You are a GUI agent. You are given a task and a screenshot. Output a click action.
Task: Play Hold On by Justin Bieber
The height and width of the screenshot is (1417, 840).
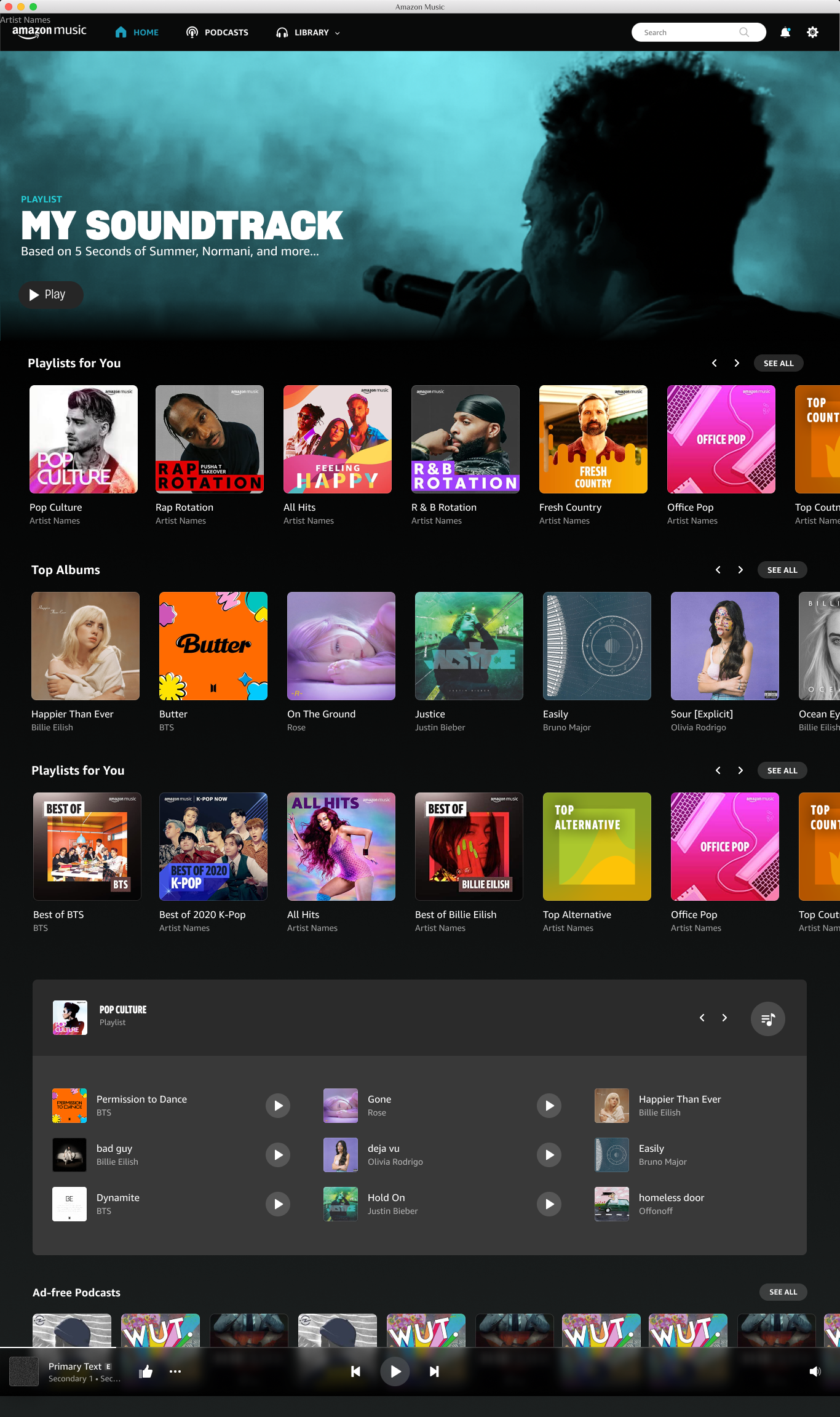click(x=549, y=1204)
